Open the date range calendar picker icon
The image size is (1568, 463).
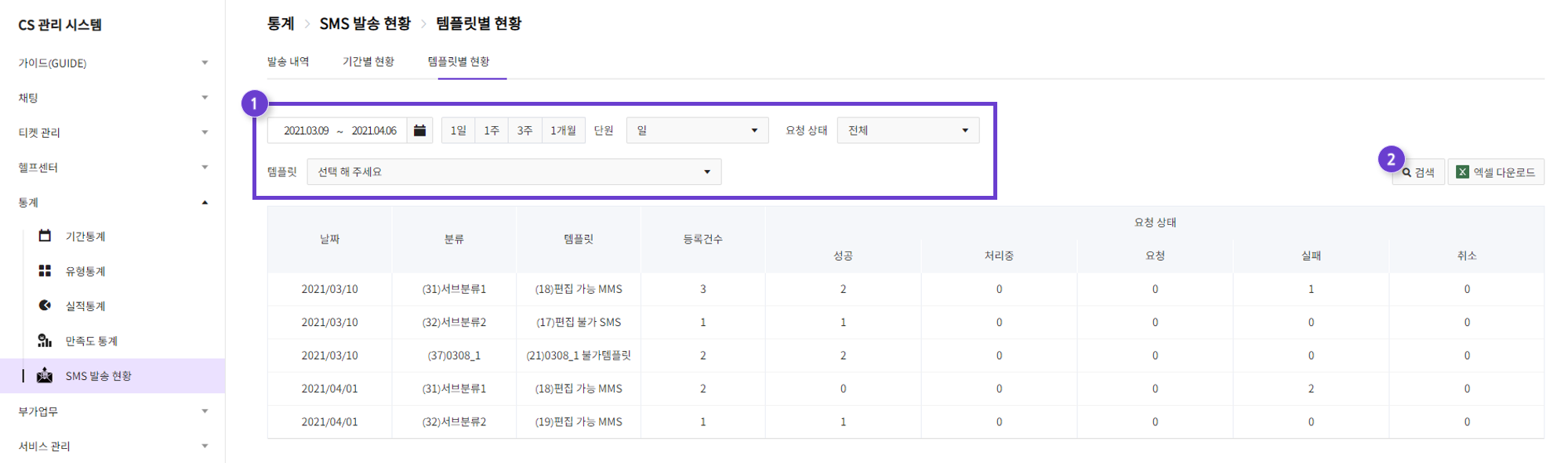click(x=419, y=130)
